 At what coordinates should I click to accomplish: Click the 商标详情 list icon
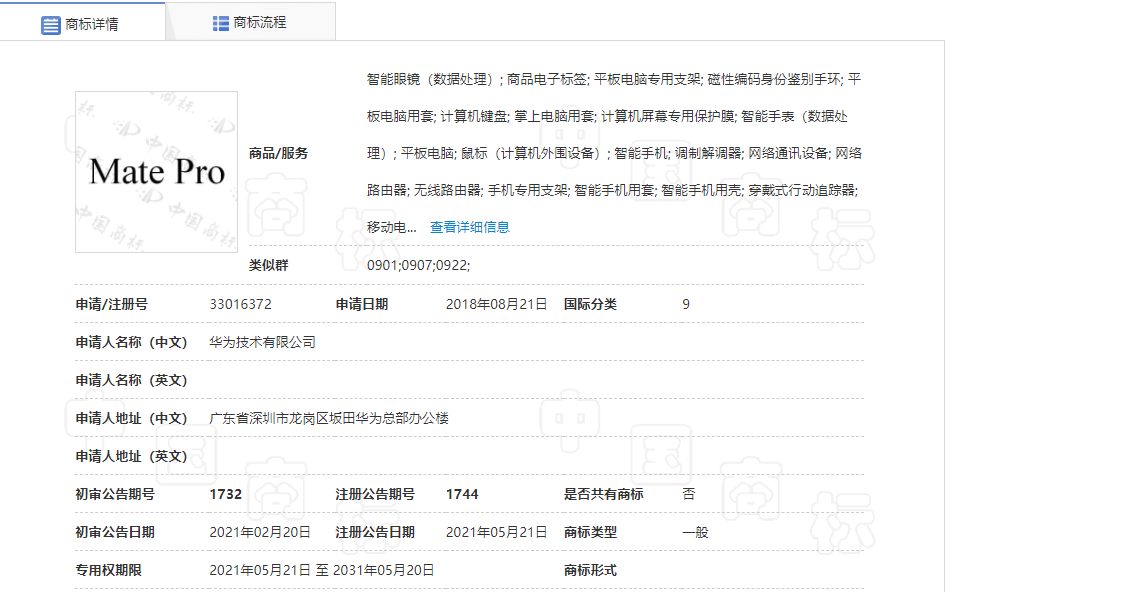click(x=50, y=25)
